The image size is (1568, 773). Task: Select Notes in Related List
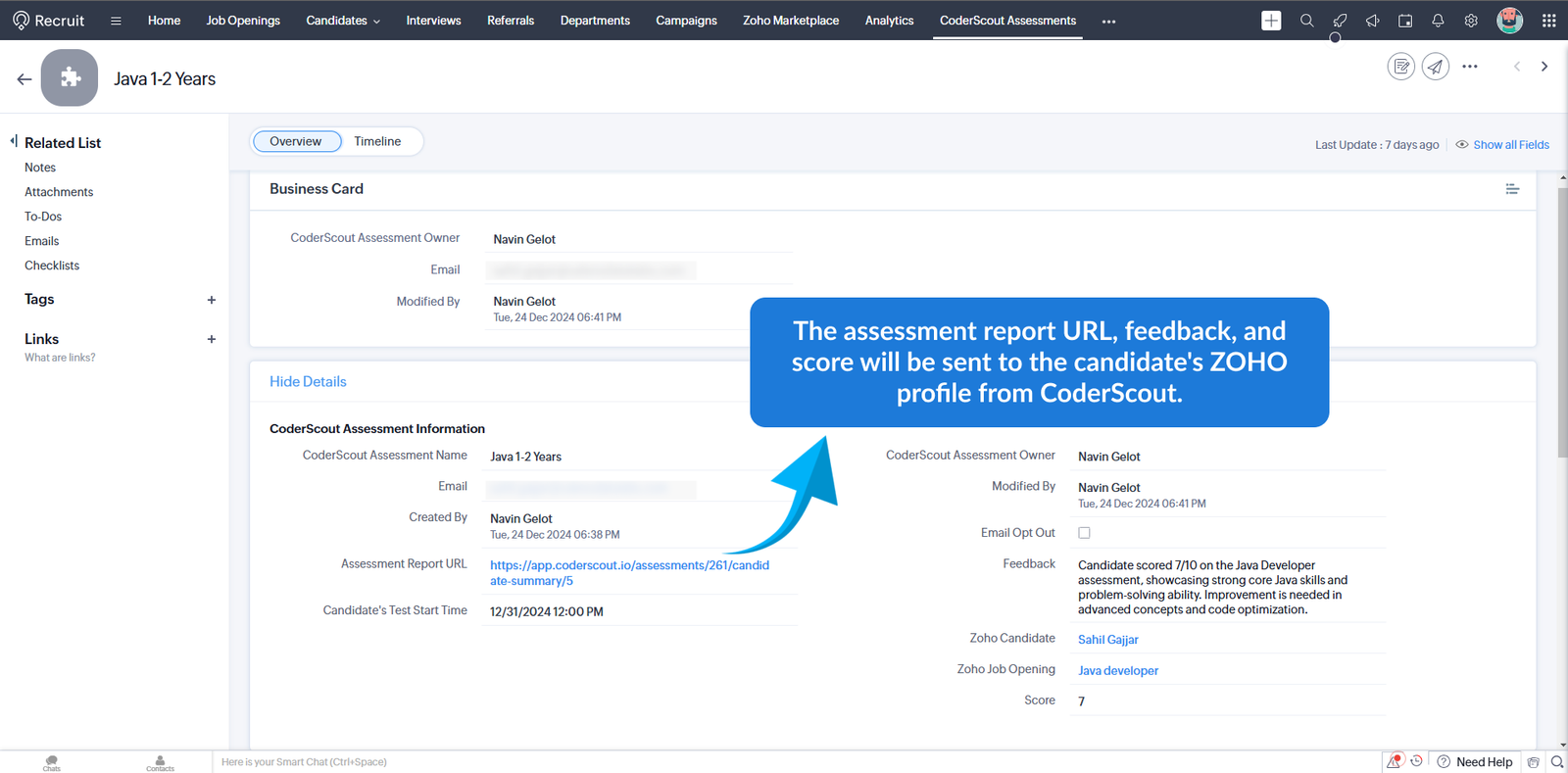tap(40, 168)
